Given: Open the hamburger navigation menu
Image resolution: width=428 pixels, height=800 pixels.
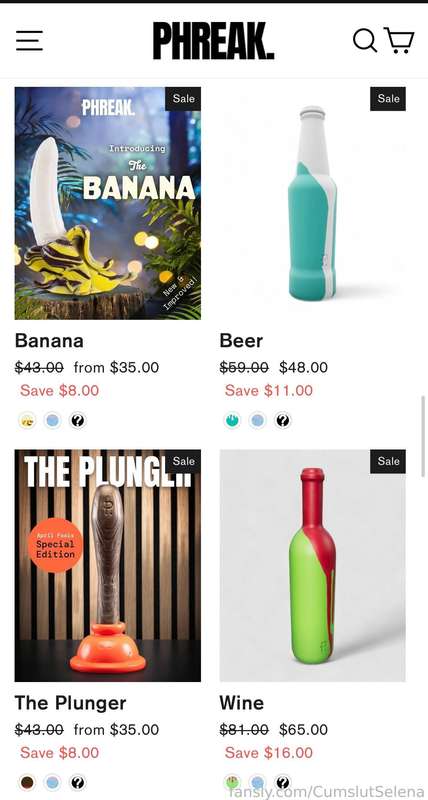Looking at the screenshot, I should pyautogui.click(x=29, y=40).
